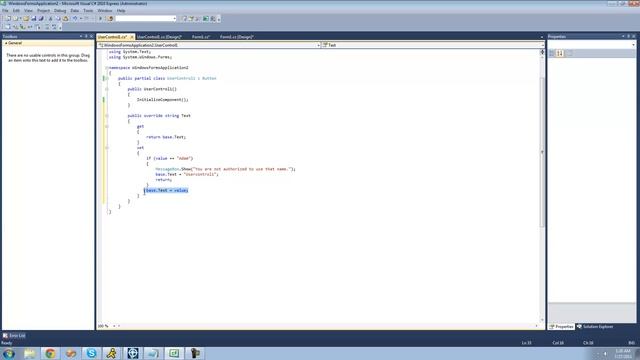Collapse the Text property outline
This screenshot has width=640, height=360.
click(107, 116)
